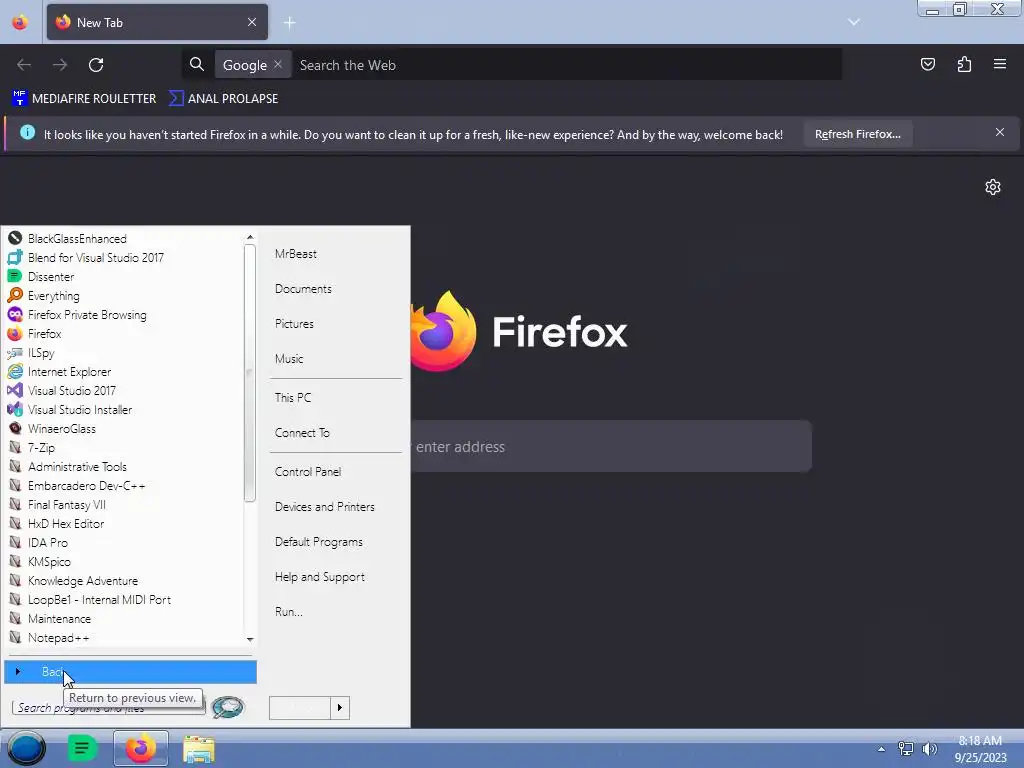Open the list all tabs chevron
The image size is (1024, 768).
coord(854,22)
